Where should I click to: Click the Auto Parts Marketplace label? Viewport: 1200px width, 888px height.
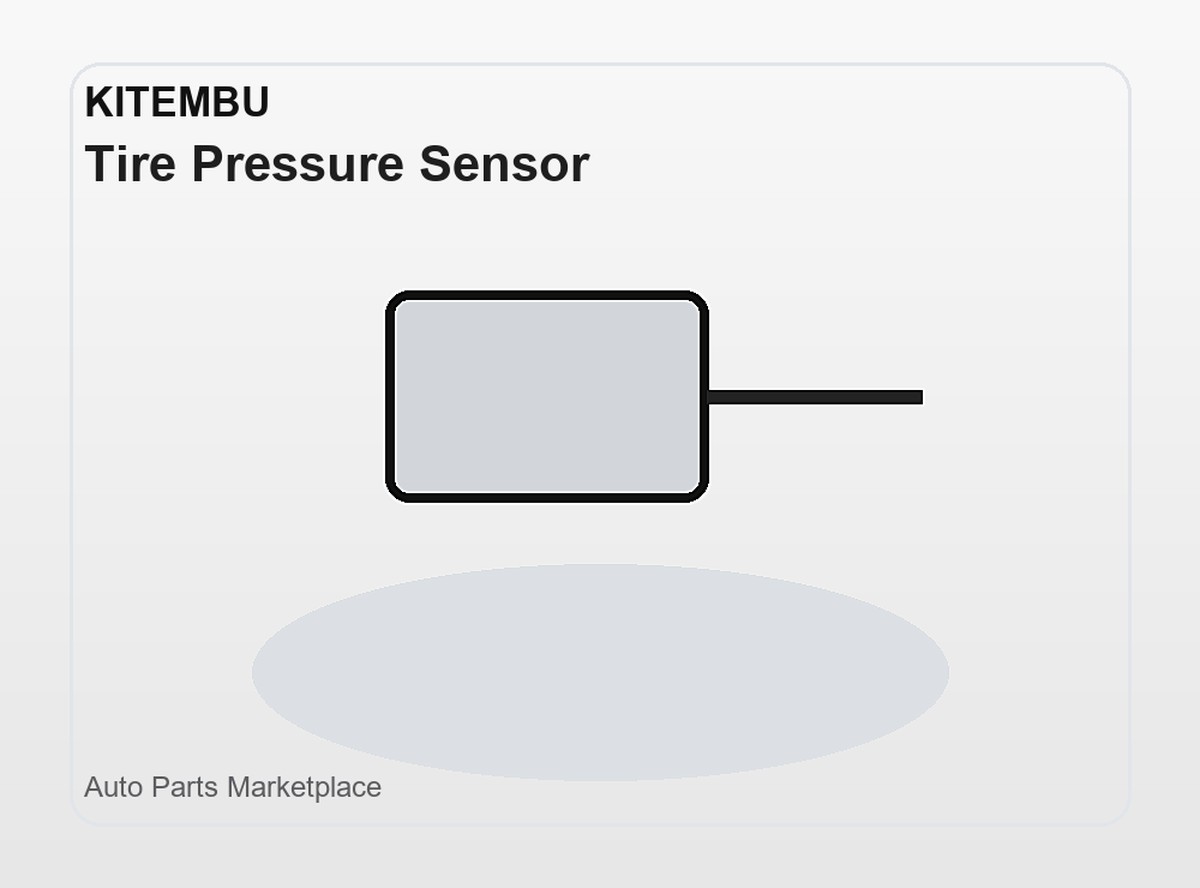pos(233,787)
